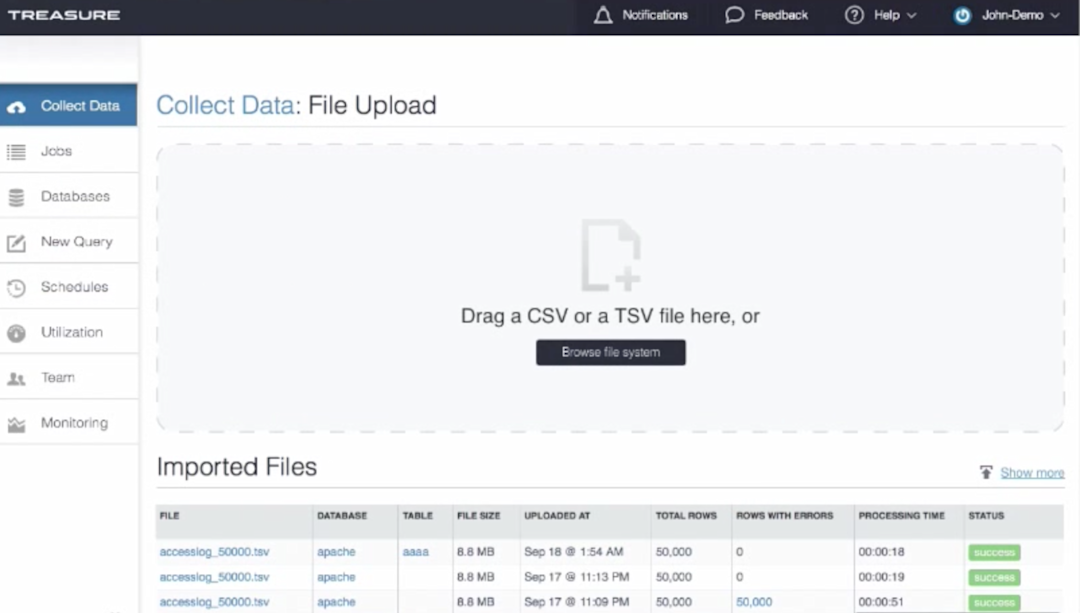This screenshot has width=1080, height=613.
Task: Click the DATABASE column header
Action: tap(342, 516)
